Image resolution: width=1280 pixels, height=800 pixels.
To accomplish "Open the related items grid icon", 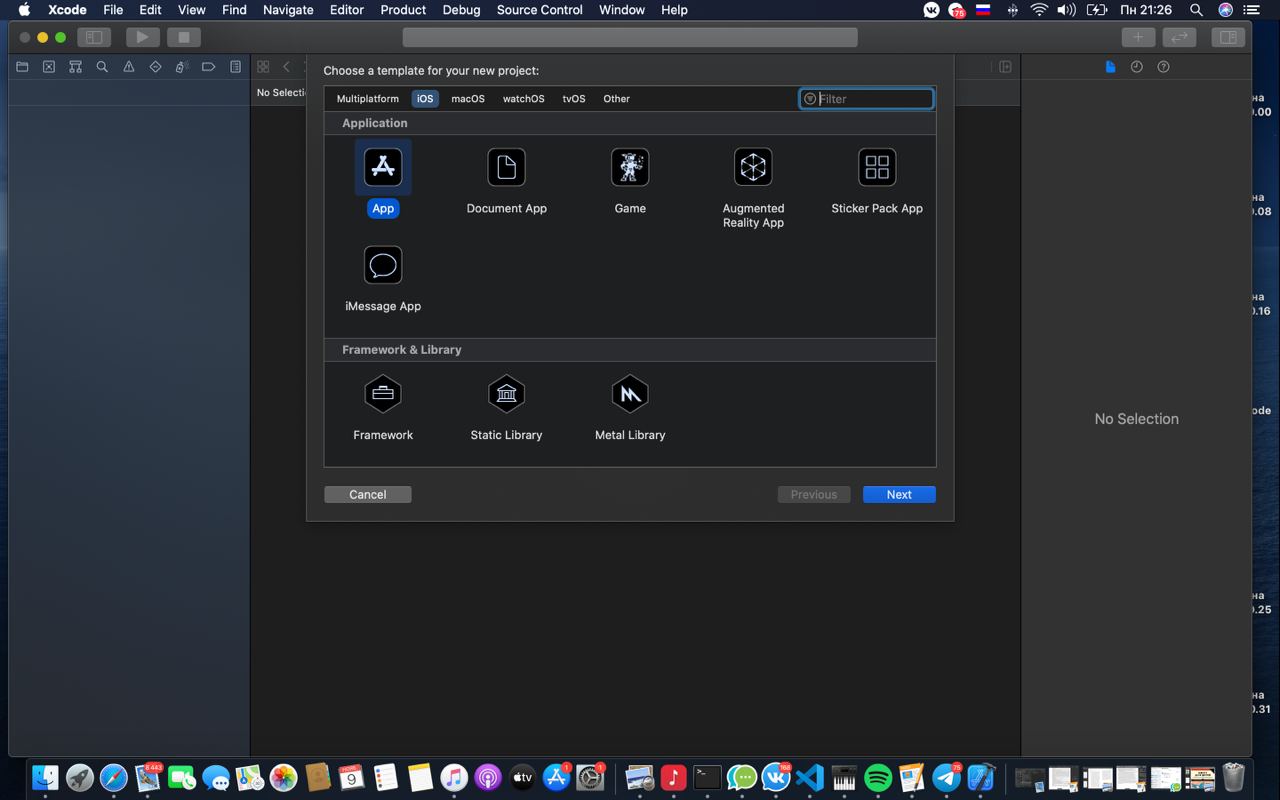I will [x=263, y=67].
